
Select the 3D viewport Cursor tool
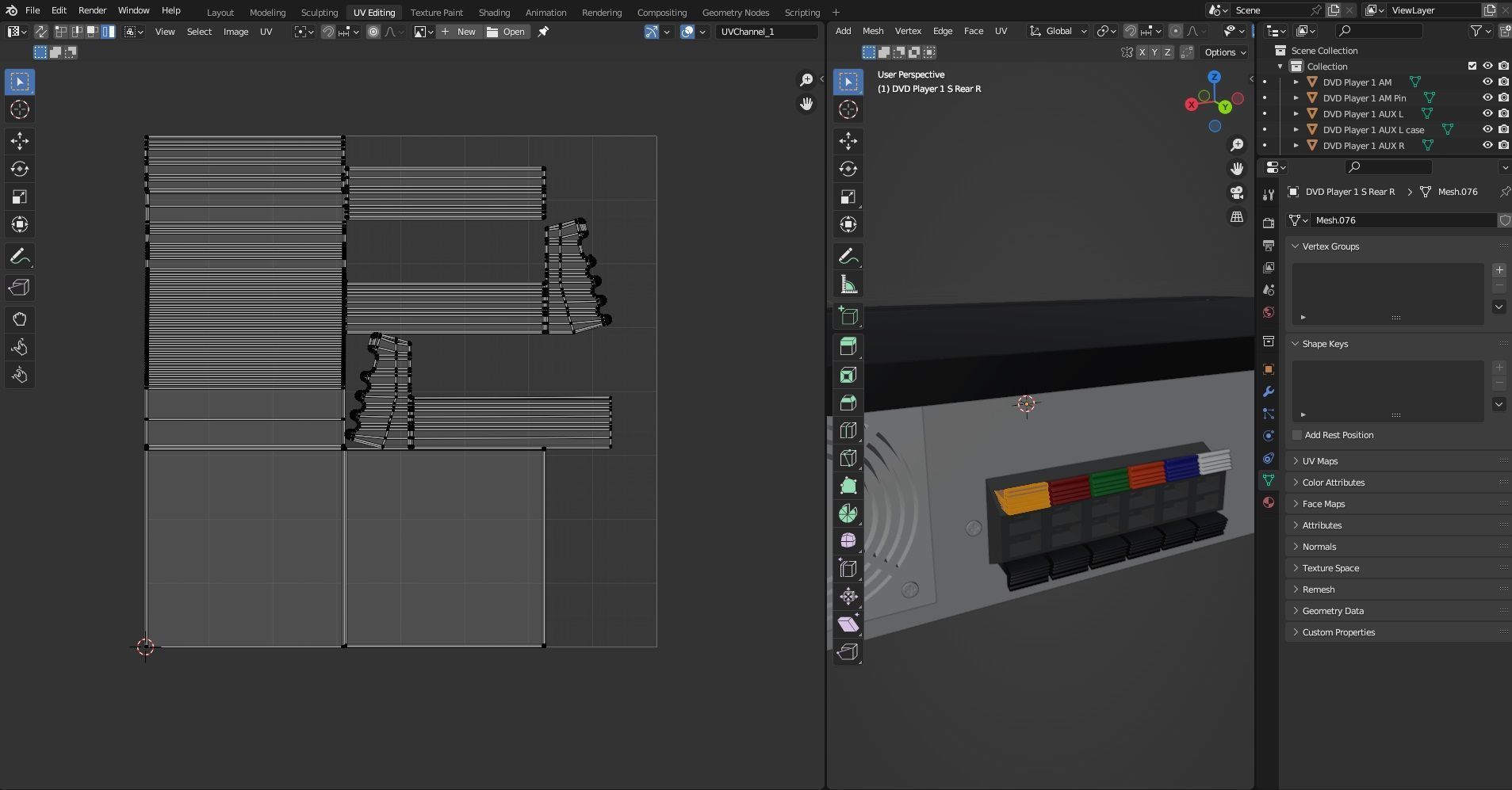click(848, 109)
